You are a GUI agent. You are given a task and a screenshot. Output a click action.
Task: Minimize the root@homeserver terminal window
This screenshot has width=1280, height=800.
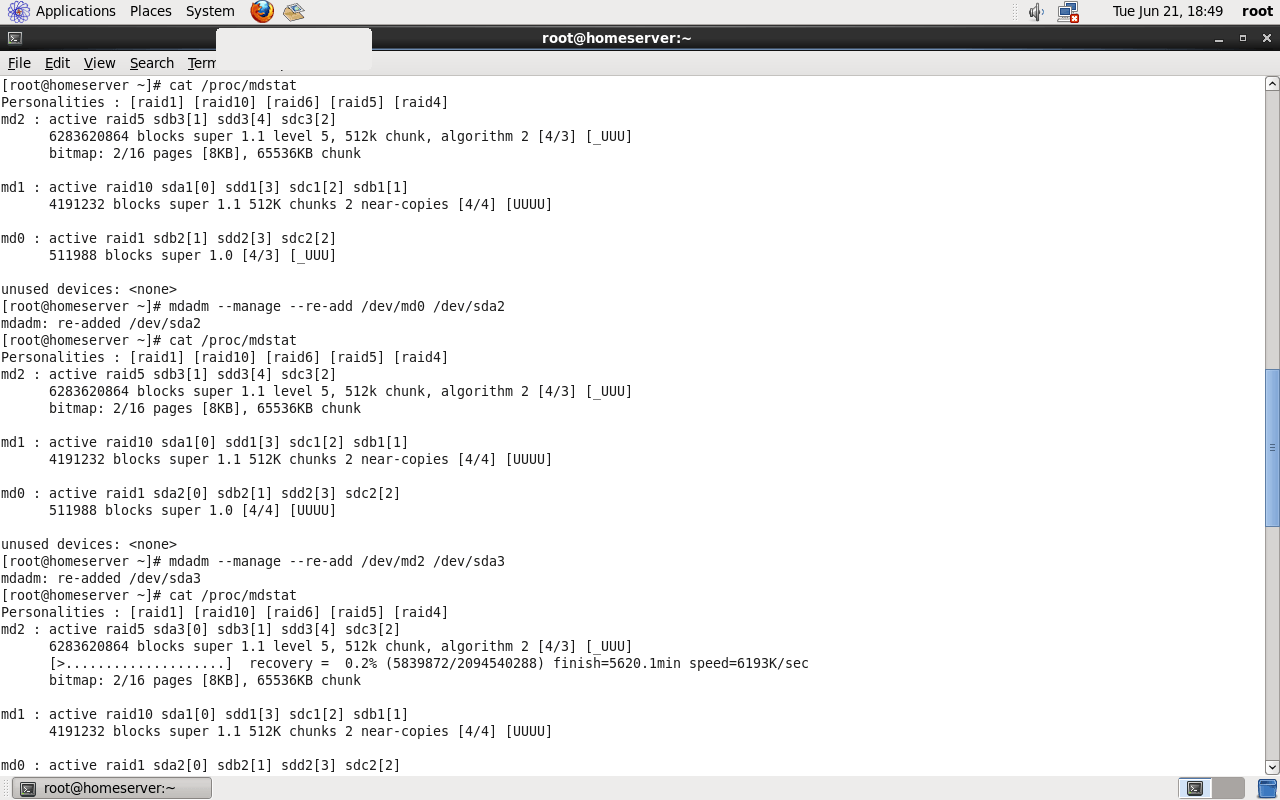coord(1219,38)
